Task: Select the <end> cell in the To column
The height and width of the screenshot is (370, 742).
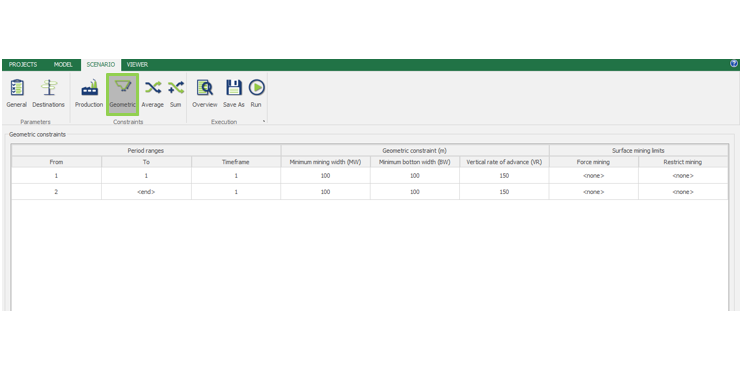Action: coord(146,192)
